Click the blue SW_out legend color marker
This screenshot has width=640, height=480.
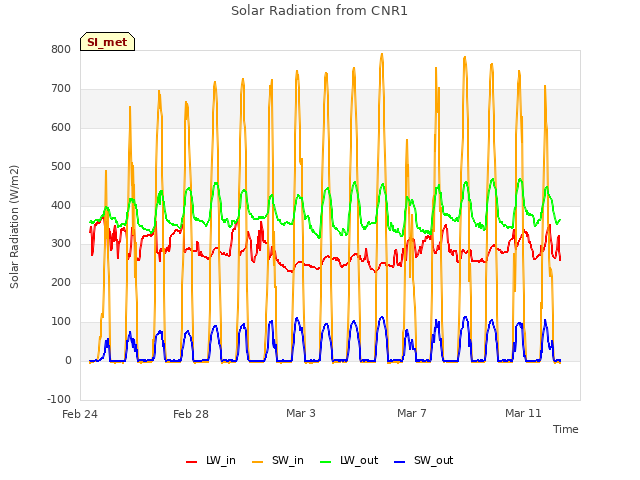[x=400, y=462]
